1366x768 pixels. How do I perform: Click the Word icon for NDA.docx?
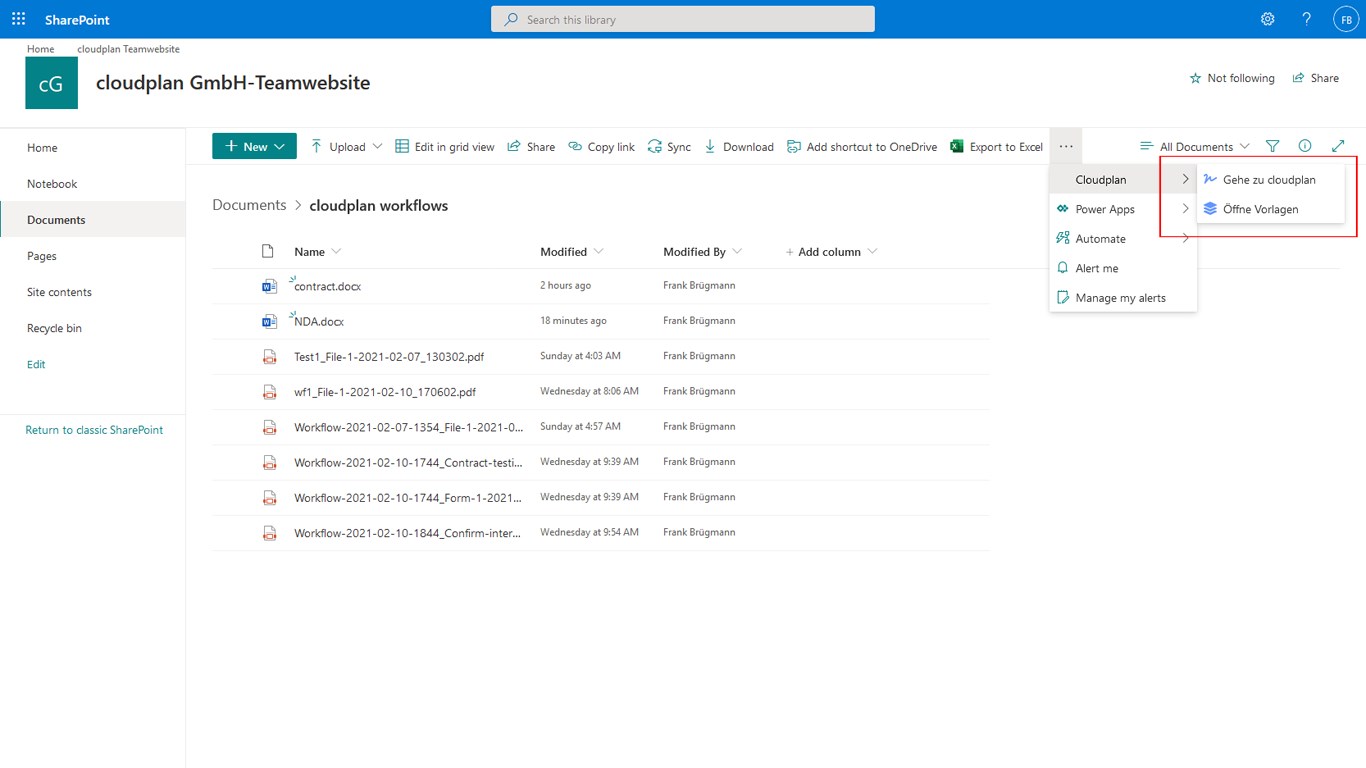pos(268,321)
